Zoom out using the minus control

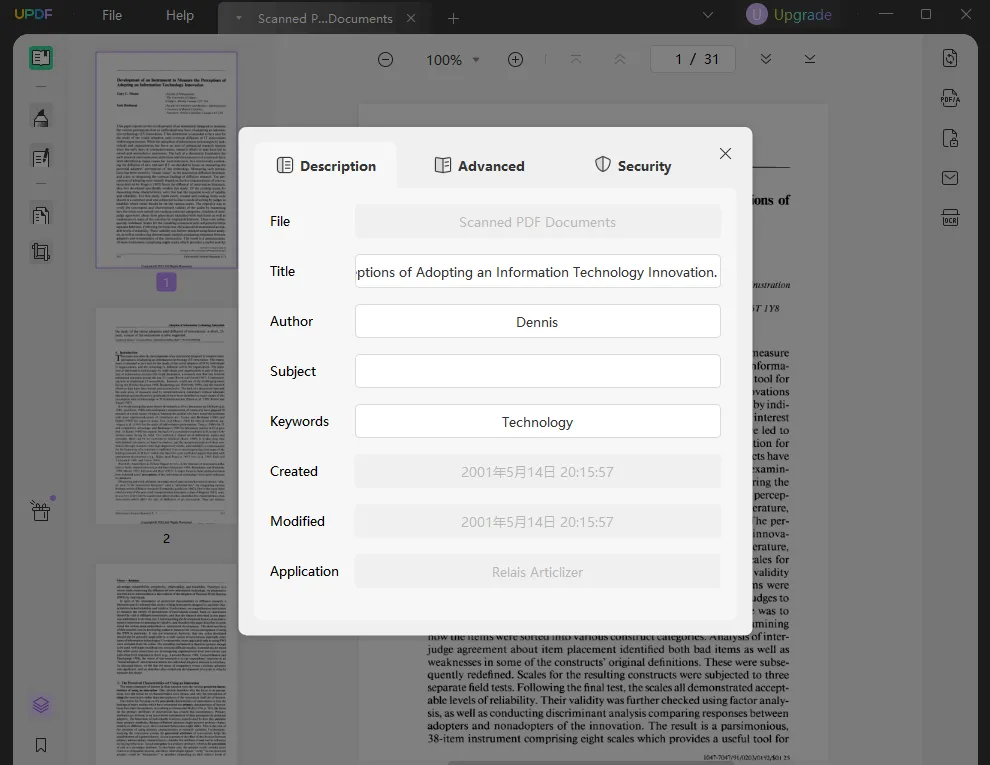(x=385, y=59)
